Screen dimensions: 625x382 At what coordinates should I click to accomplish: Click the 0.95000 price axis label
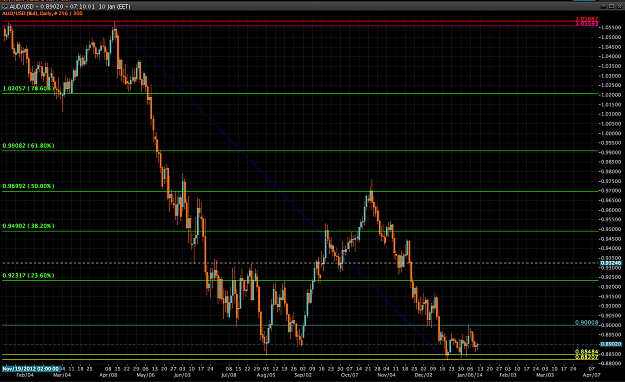coord(612,229)
